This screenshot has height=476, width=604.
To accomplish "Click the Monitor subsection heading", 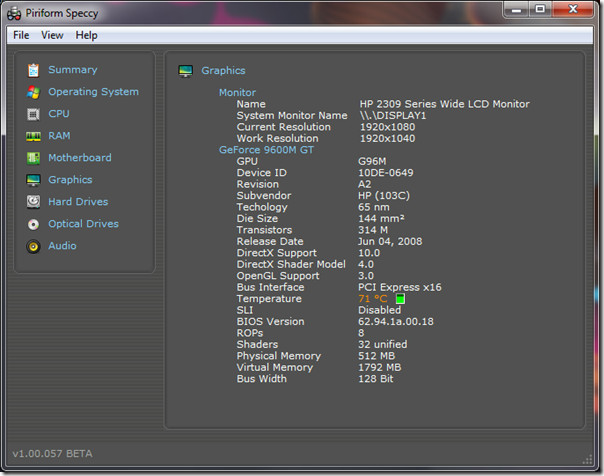I will tap(237, 92).
